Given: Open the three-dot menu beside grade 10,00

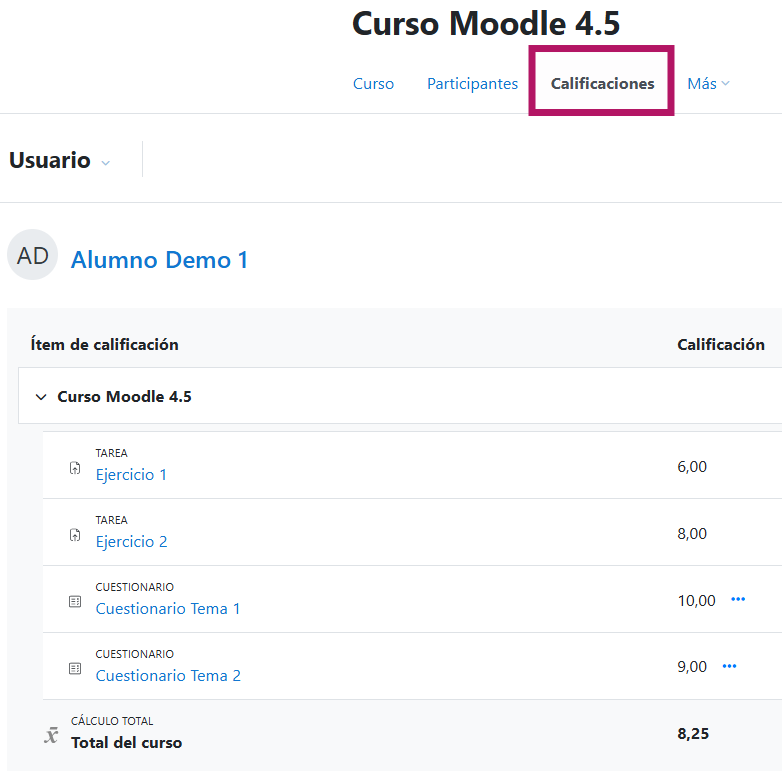Looking at the screenshot, I should tap(738, 600).
